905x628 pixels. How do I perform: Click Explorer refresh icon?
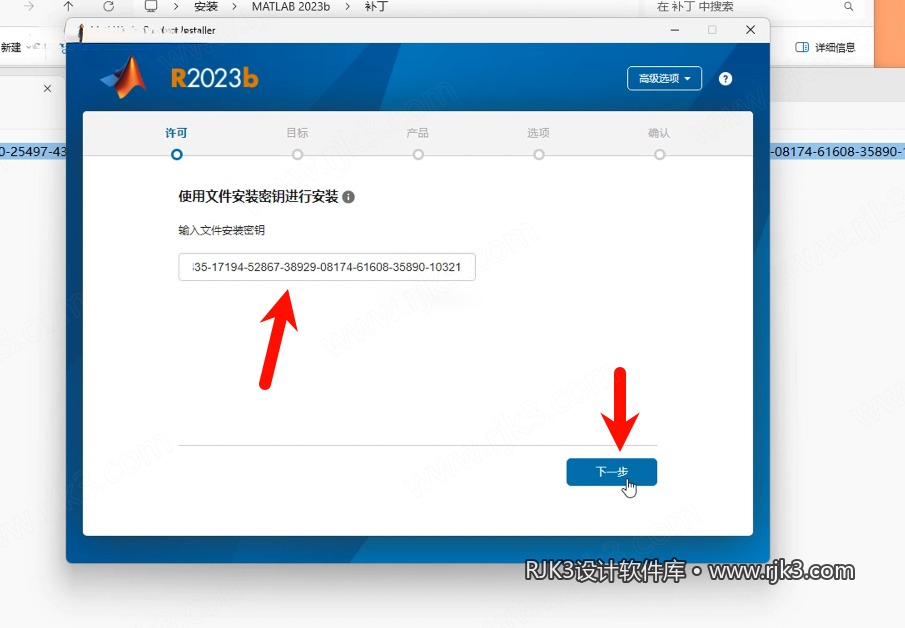(109, 6)
